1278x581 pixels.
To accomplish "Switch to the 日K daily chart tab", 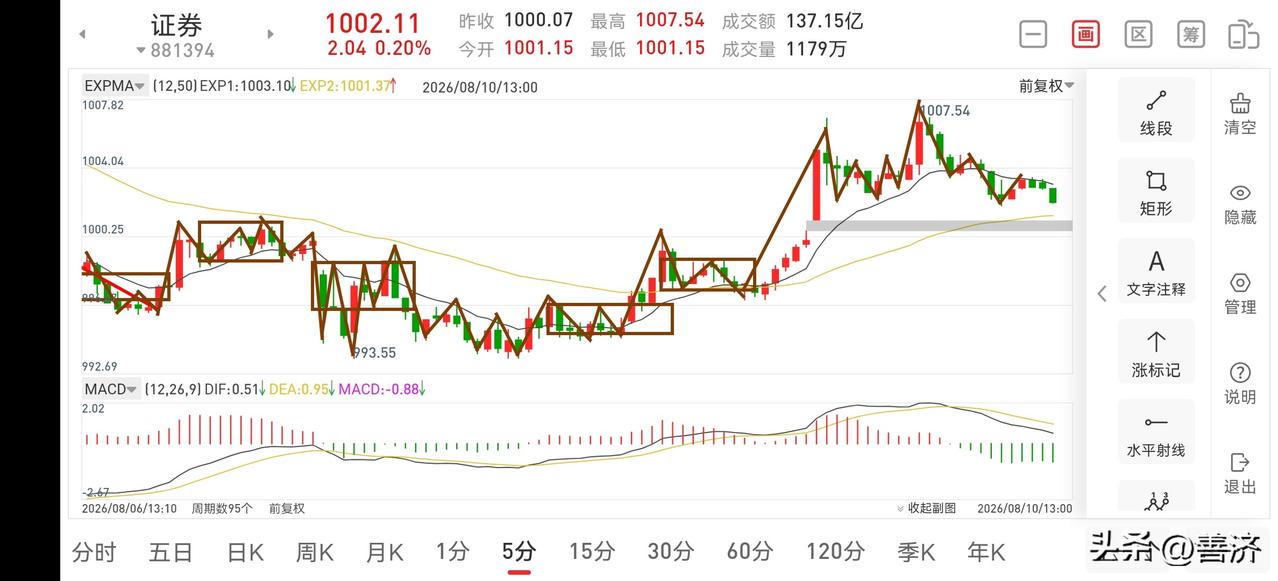I will coord(245,551).
